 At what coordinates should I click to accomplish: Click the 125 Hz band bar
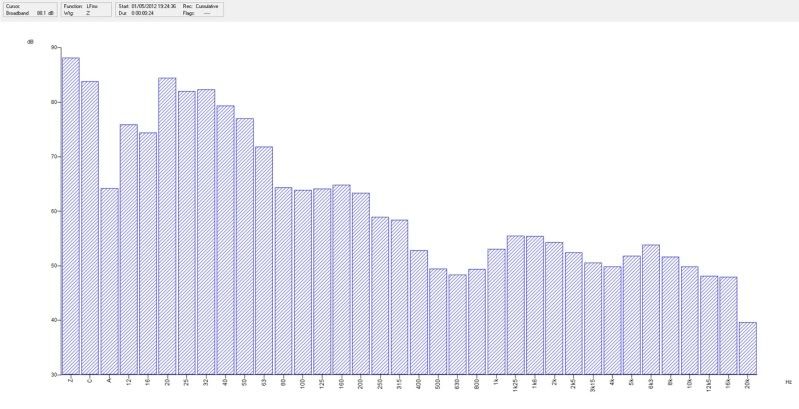point(322,281)
